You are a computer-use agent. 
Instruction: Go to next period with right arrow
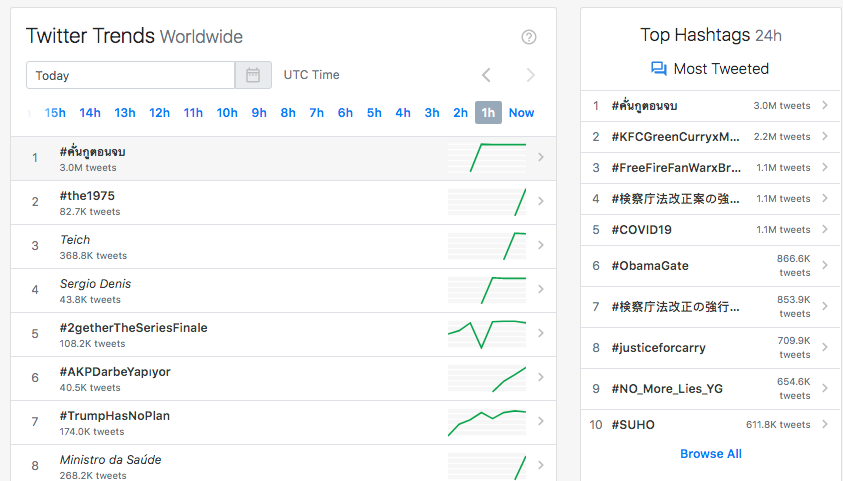[531, 75]
